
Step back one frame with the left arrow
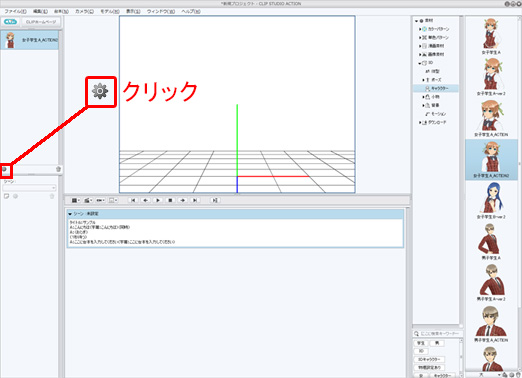[x=145, y=200]
